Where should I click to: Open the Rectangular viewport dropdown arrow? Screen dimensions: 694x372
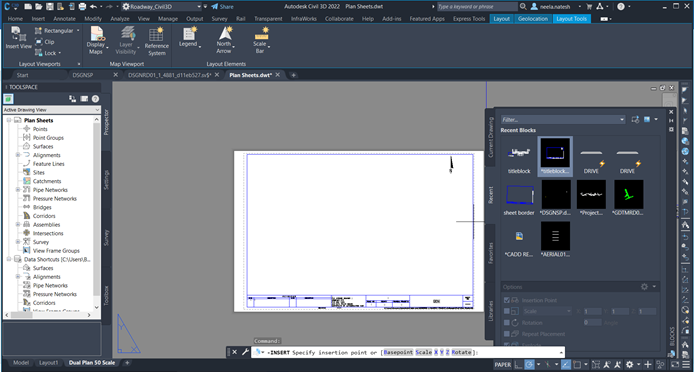pyautogui.click(x=78, y=31)
